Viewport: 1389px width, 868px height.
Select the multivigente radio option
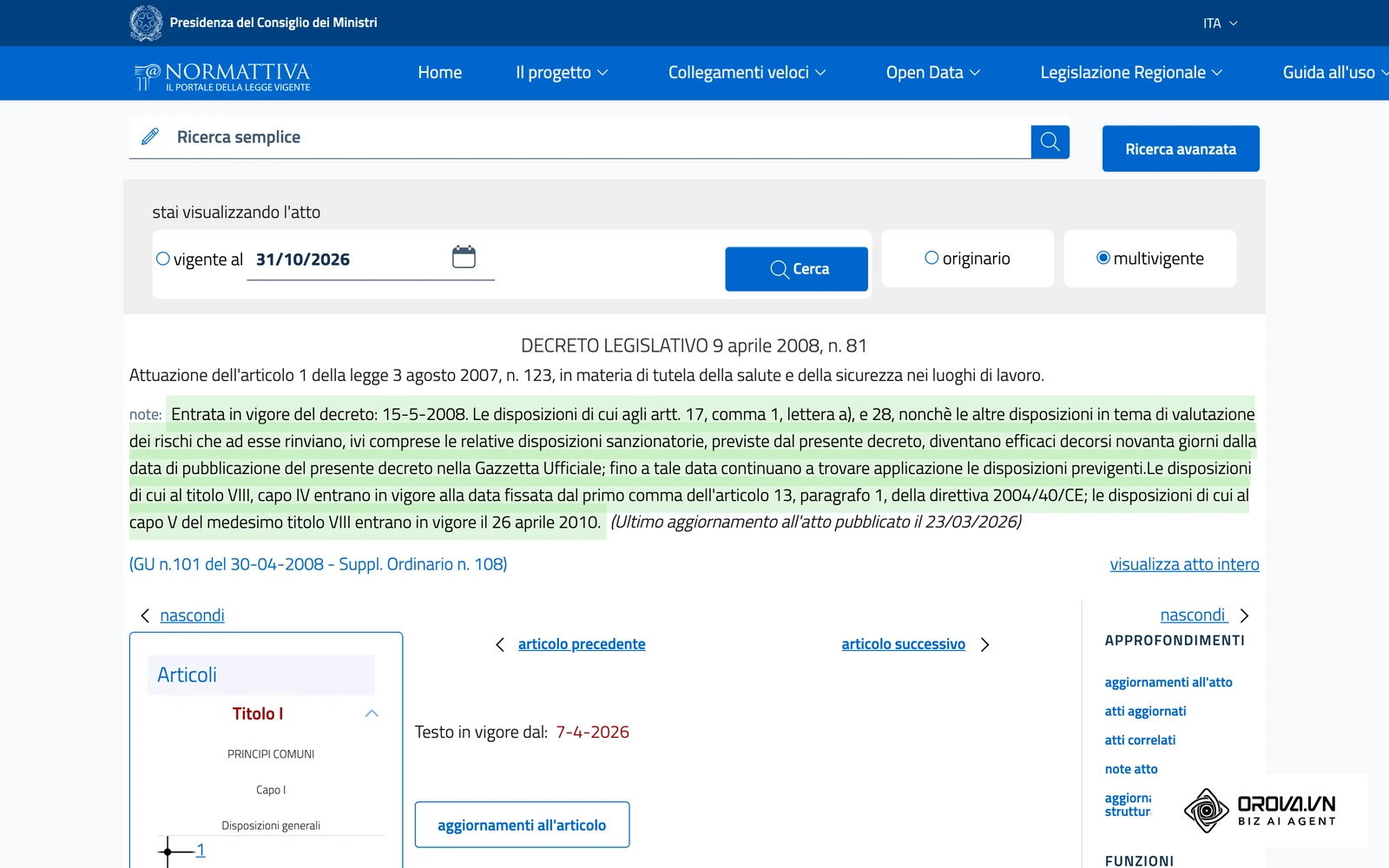(x=1103, y=258)
